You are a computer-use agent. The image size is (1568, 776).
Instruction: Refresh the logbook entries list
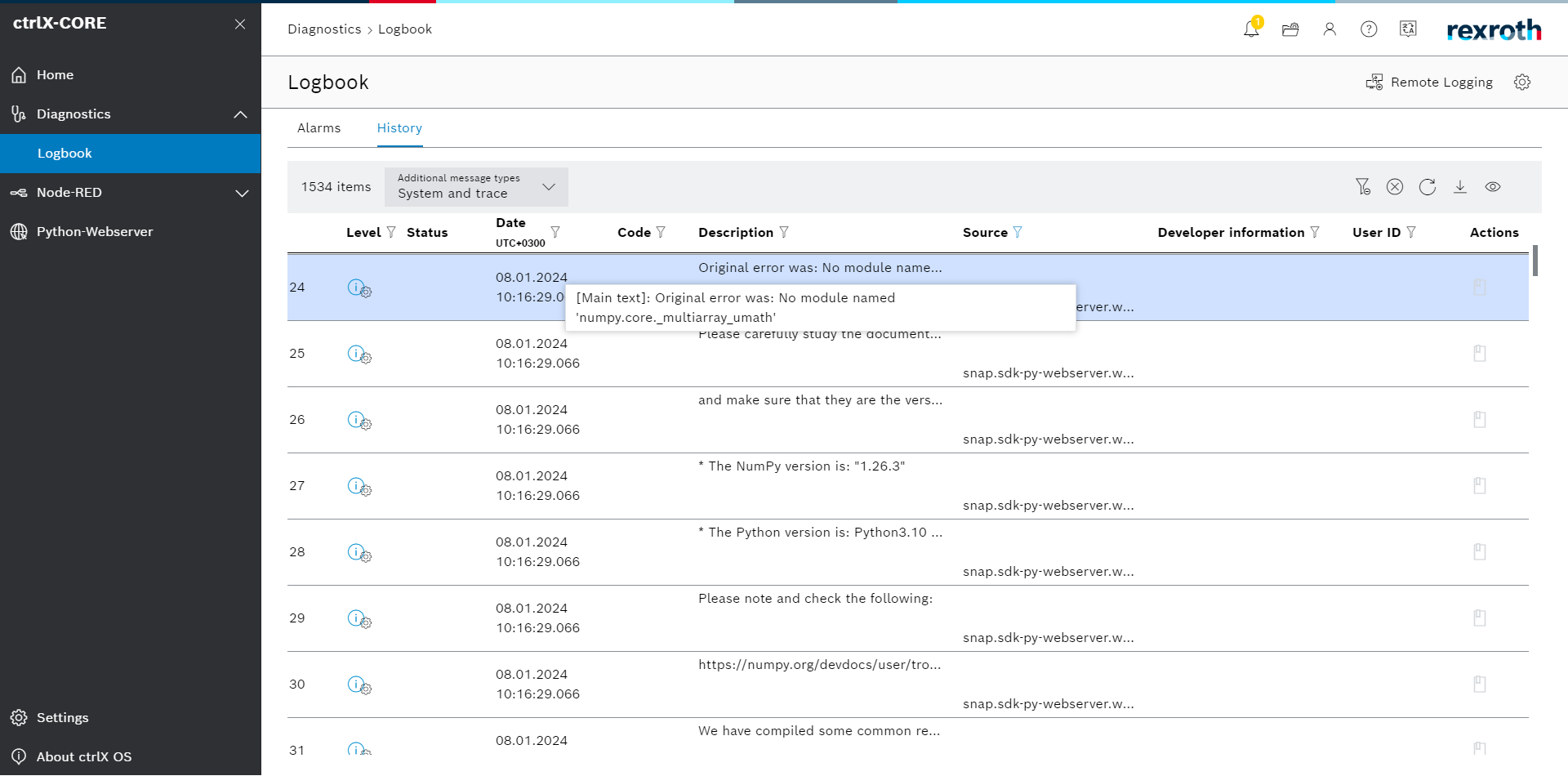1428,187
